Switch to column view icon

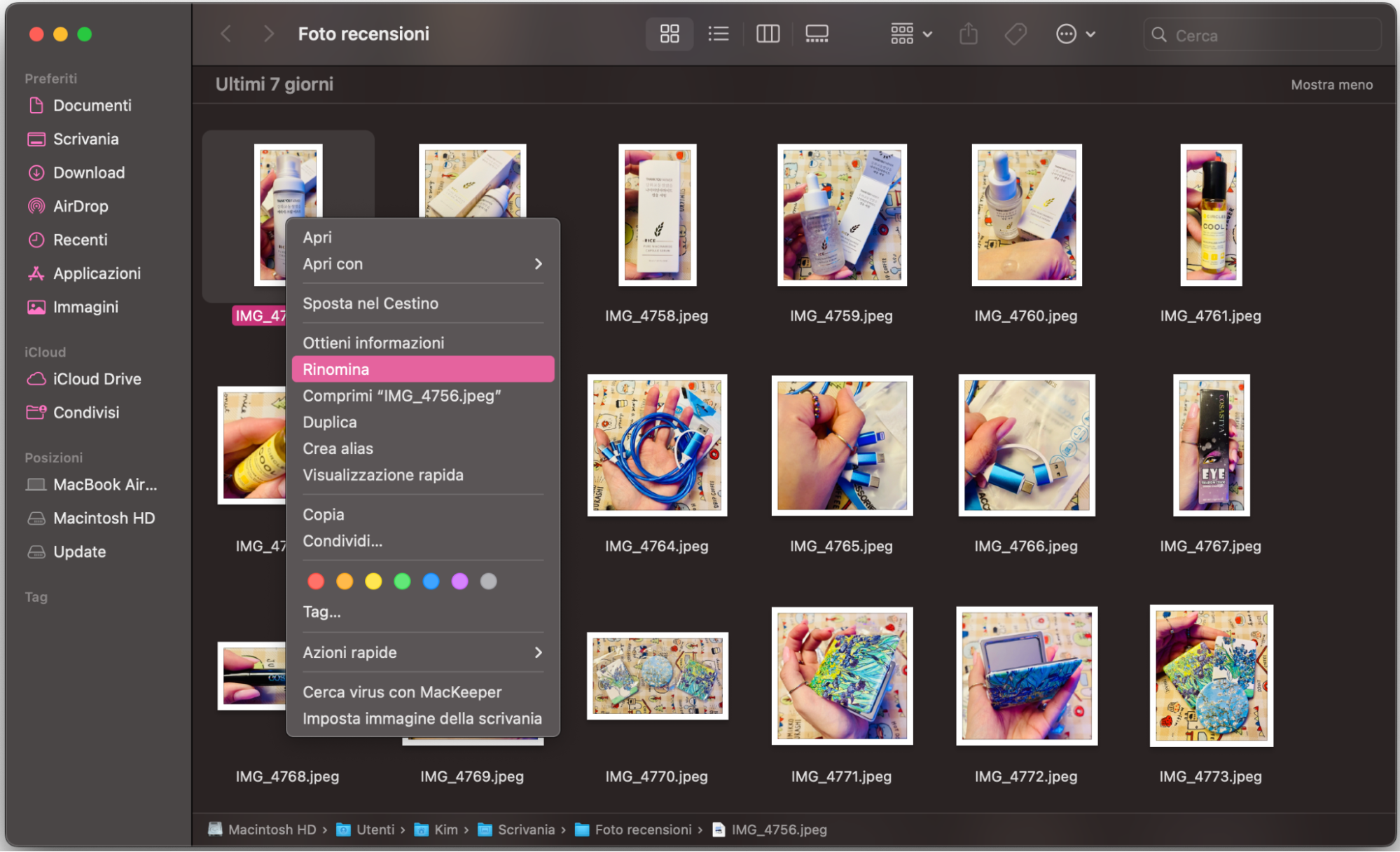click(768, 34)
